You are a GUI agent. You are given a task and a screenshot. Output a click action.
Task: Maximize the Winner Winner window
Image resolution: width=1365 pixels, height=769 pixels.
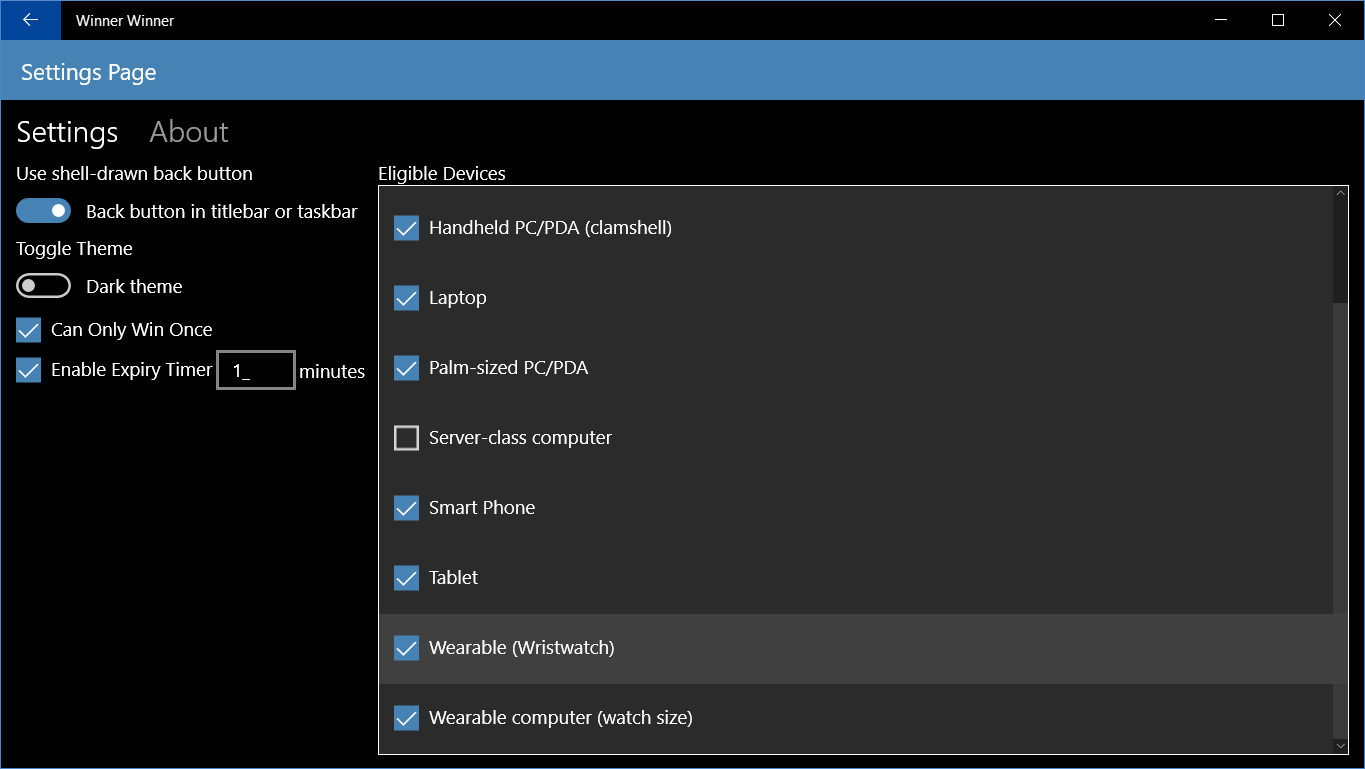click(x=1278, y=20)
